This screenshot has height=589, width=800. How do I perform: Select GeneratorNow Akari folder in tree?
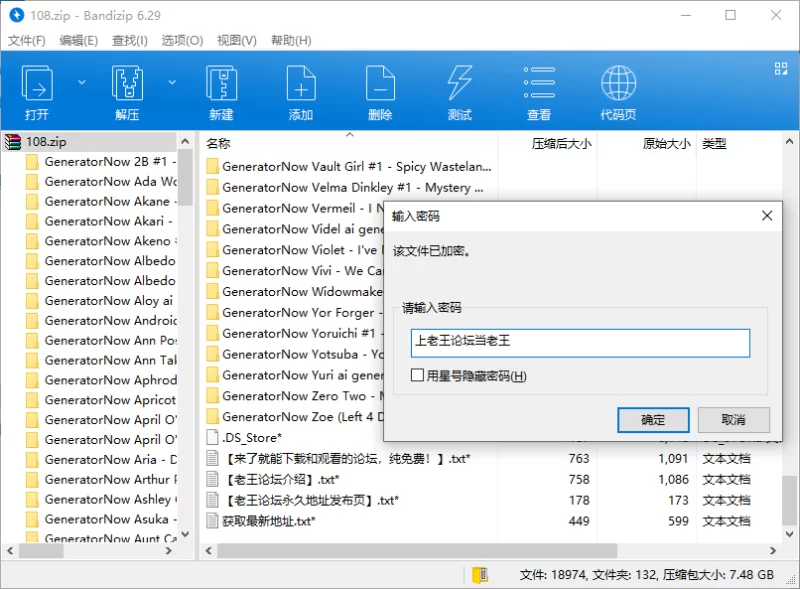pyautogui.click(x=101, y=222)
